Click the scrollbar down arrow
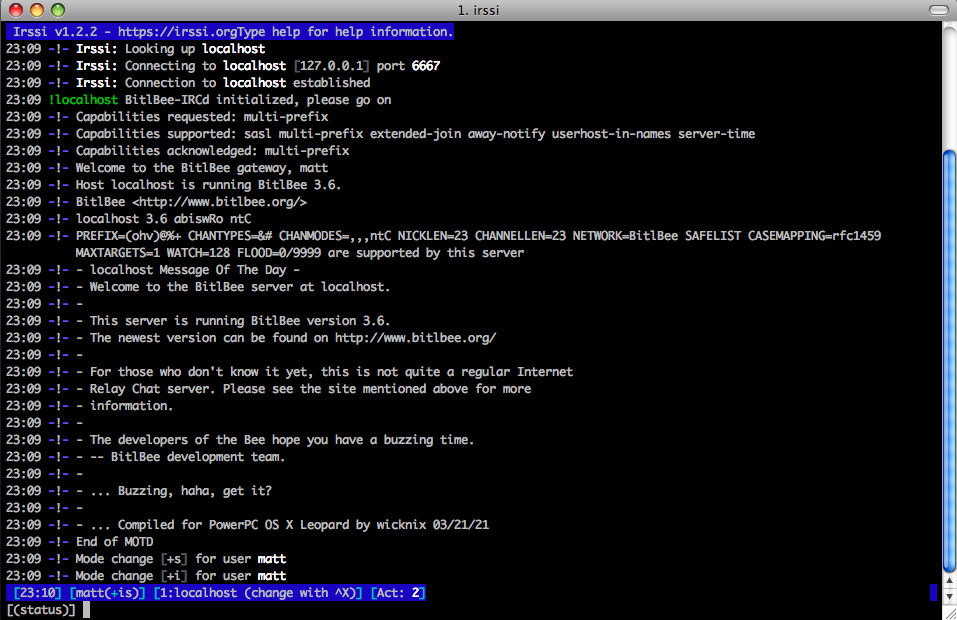957x620 pixels. (x=949, y=596)
